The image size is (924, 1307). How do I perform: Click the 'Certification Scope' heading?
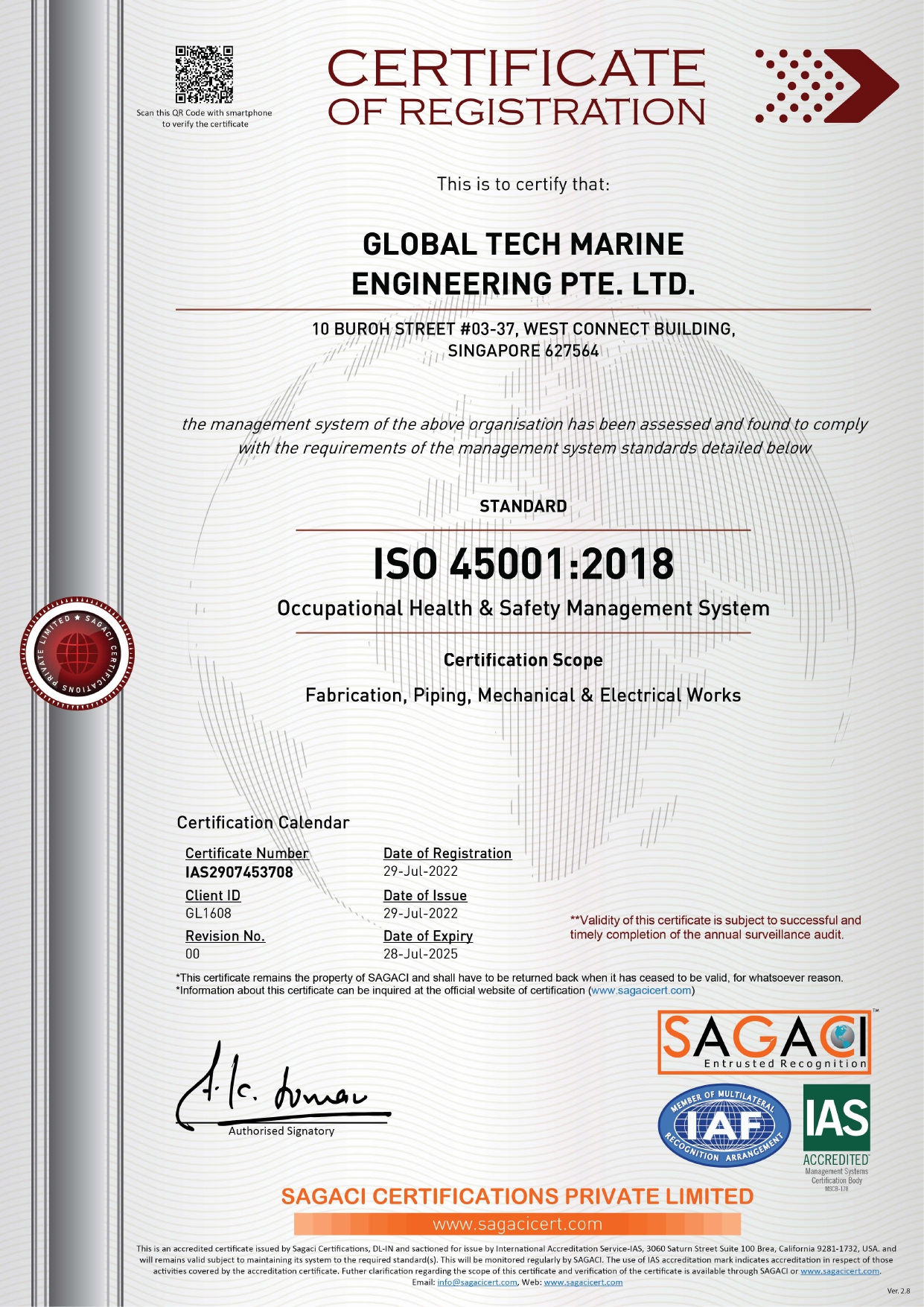[523, 660]
